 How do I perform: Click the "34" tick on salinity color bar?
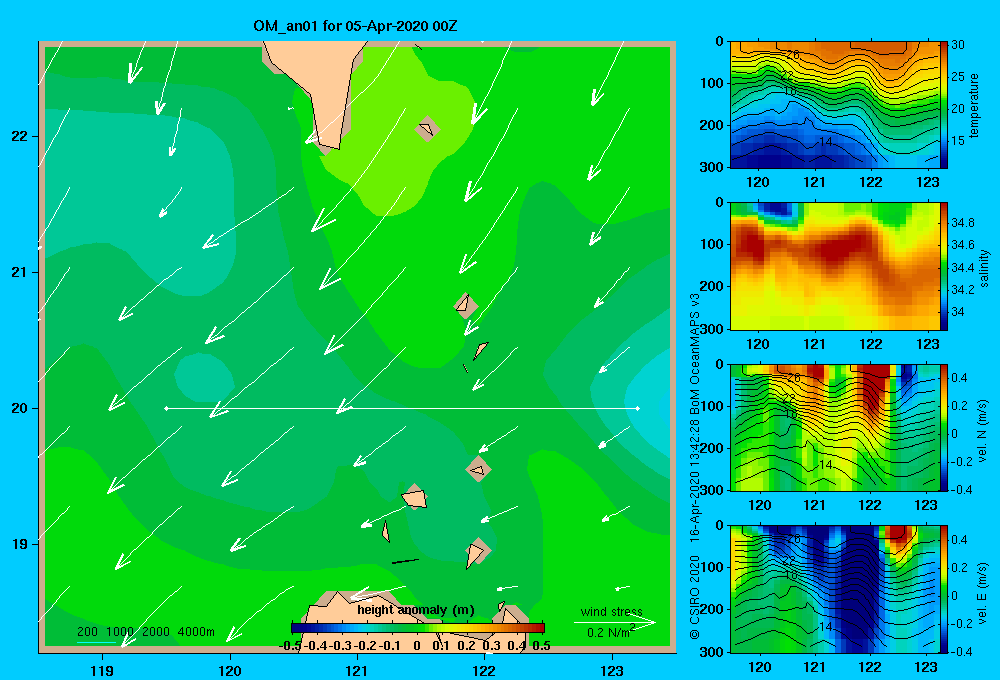click(x=957, y=312)
